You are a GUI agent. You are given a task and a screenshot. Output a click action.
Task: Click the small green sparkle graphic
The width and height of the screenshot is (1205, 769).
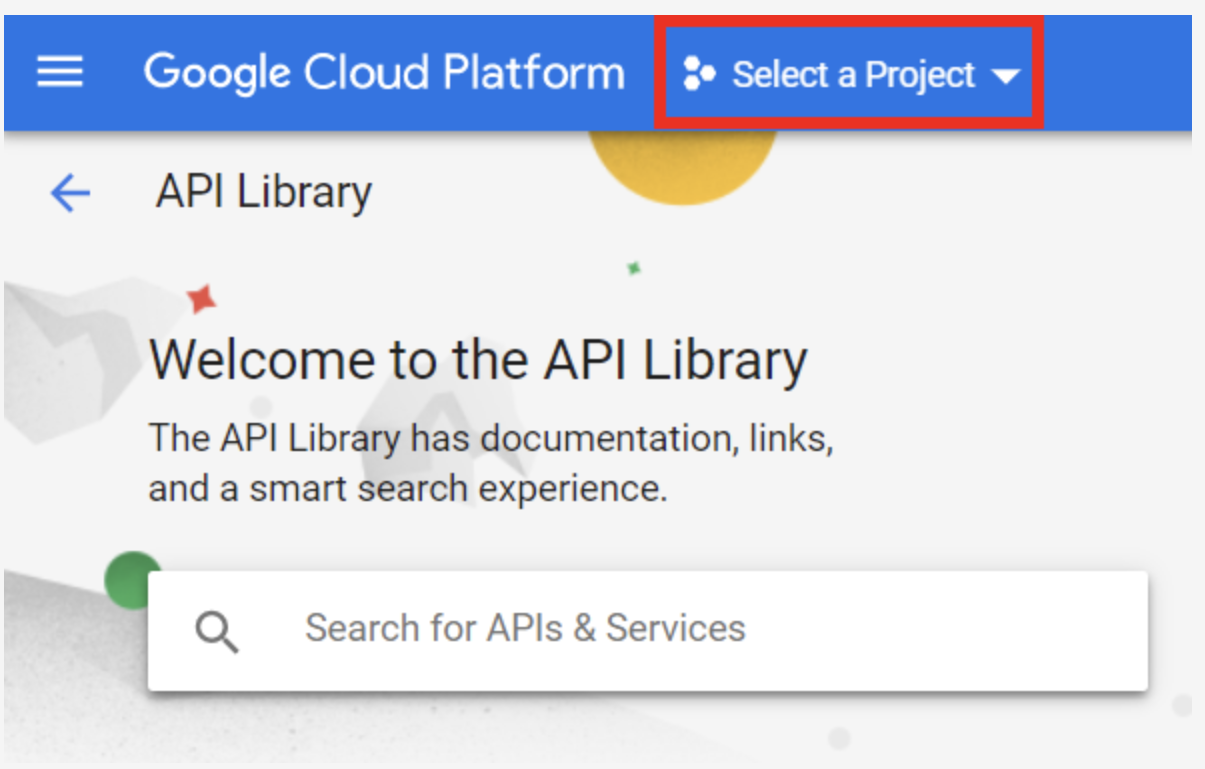tap(633, 268)
